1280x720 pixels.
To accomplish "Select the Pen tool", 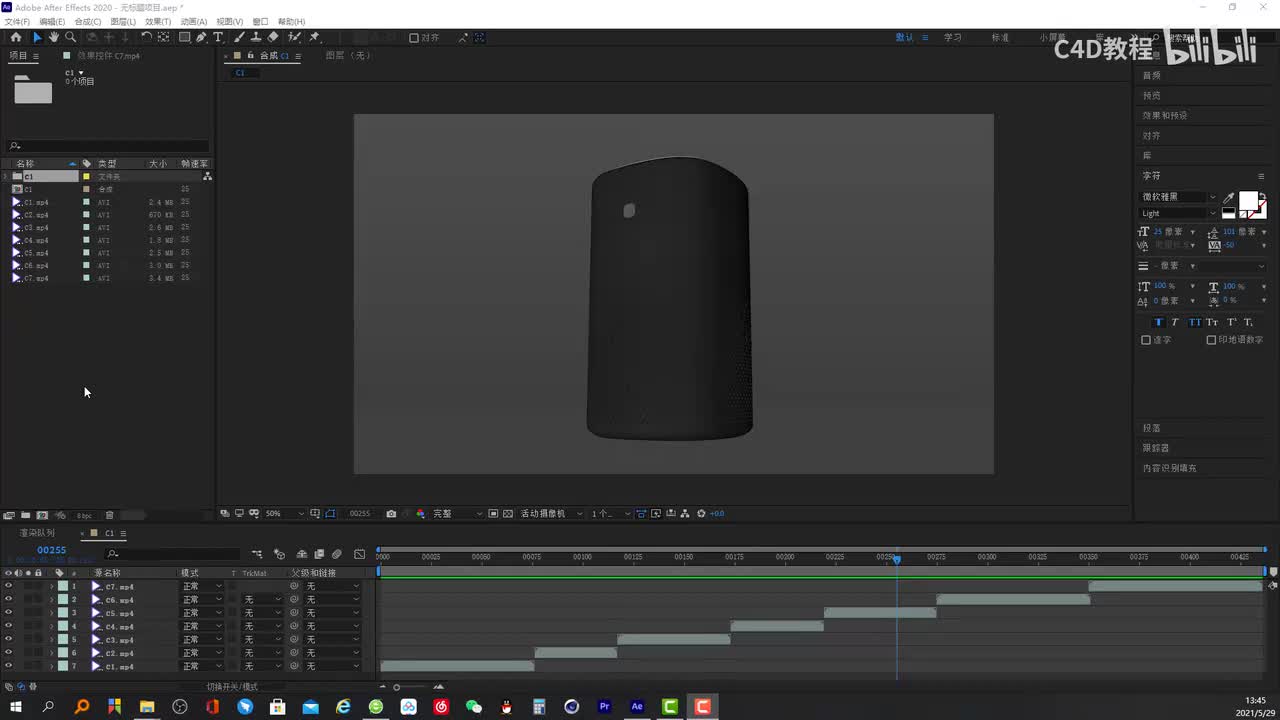I will coord(201,37).
